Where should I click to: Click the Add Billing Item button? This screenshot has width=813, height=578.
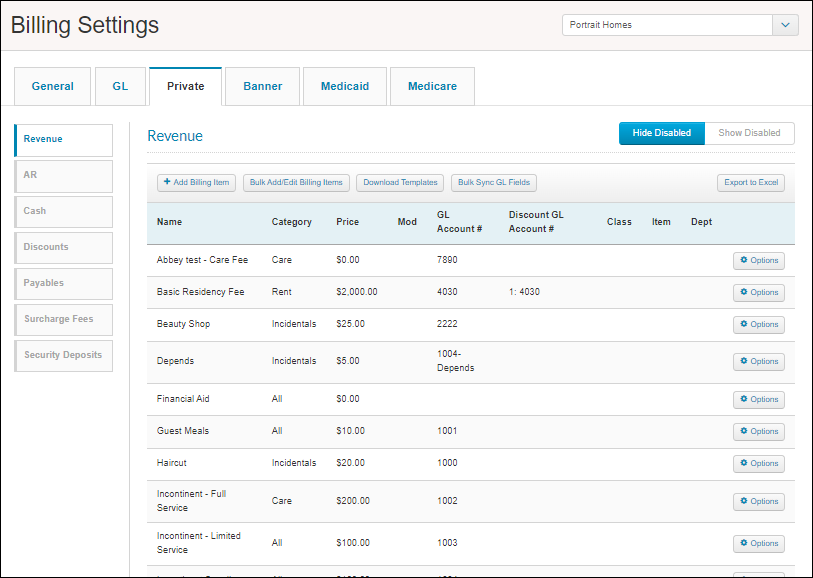197,182
